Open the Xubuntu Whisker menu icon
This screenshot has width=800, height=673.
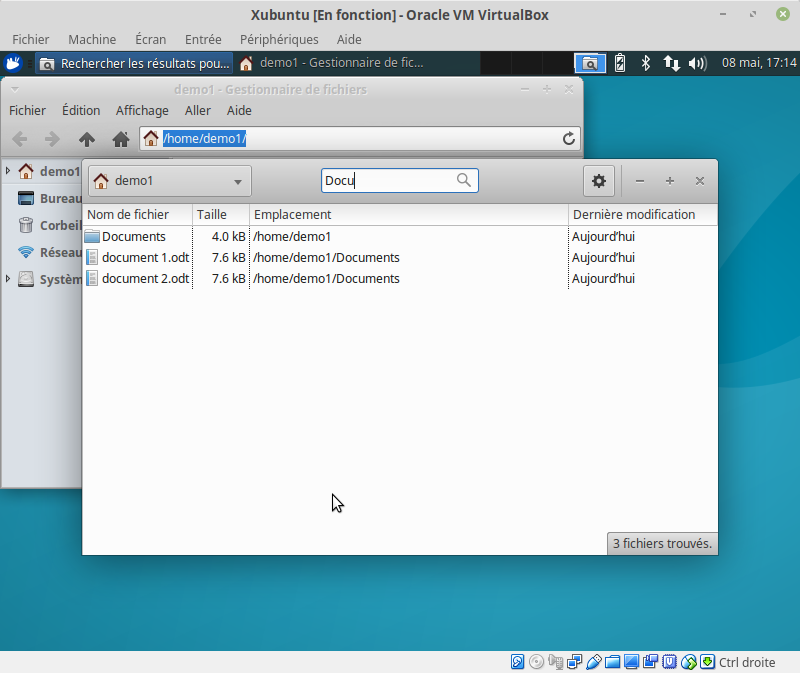pos(14,63)
